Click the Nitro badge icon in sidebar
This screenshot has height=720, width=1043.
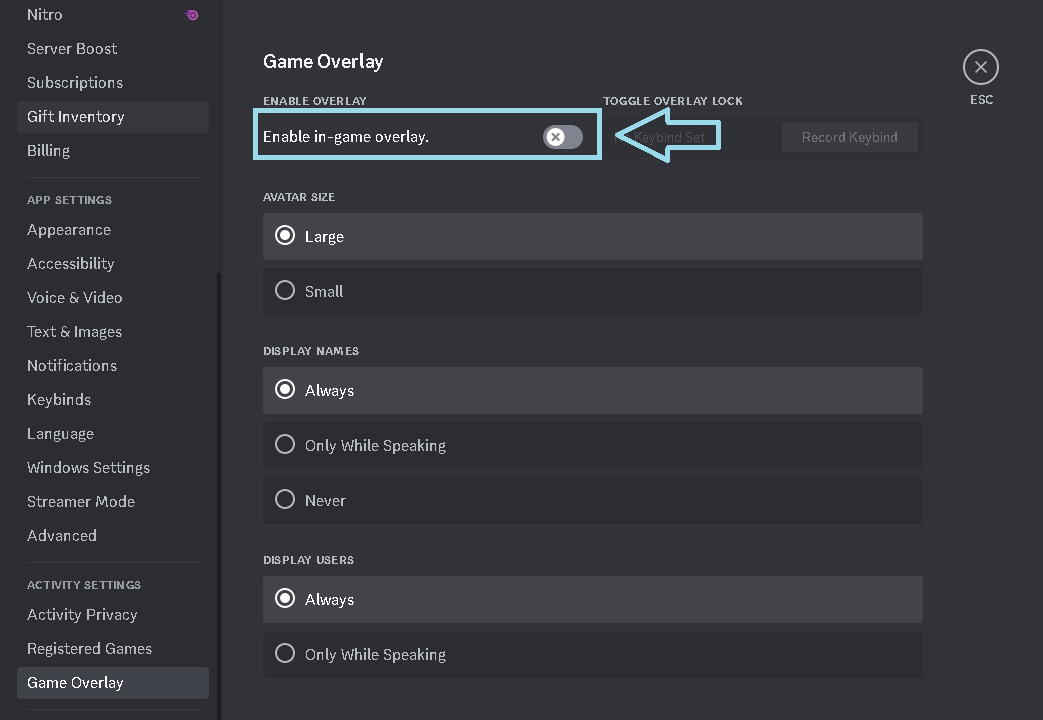(192, 15)
